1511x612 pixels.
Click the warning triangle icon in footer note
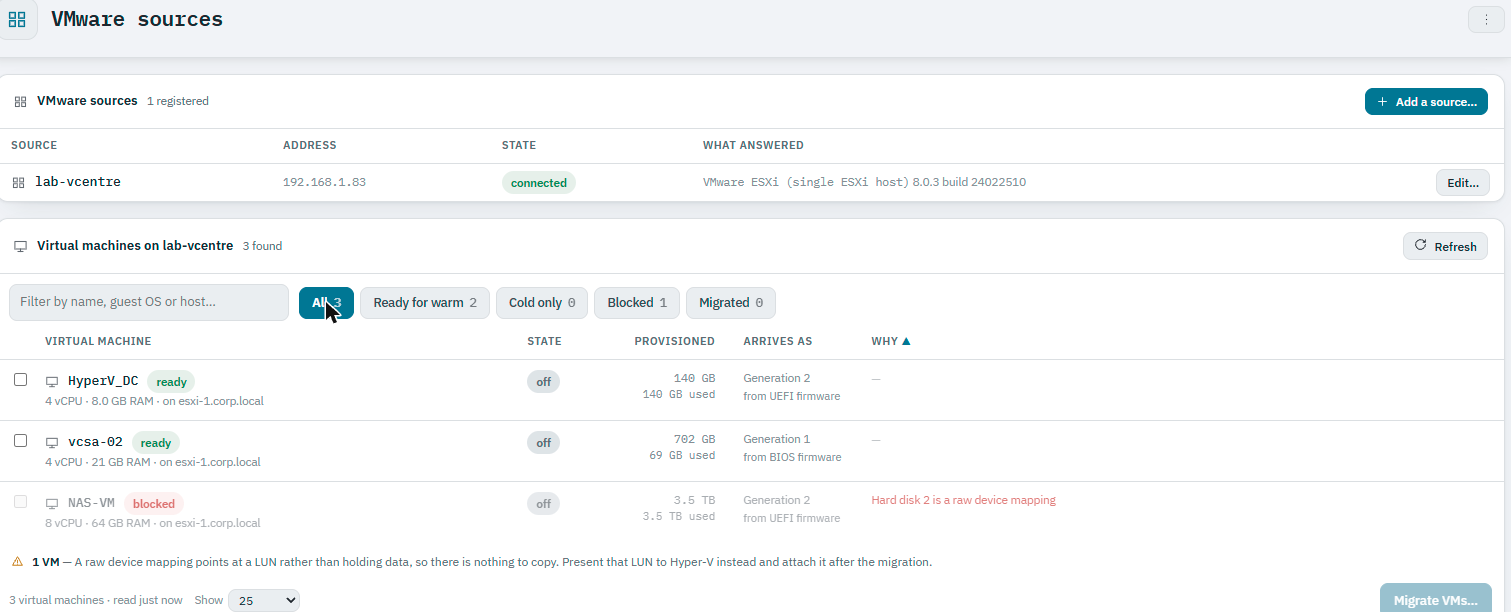[18, 562]
